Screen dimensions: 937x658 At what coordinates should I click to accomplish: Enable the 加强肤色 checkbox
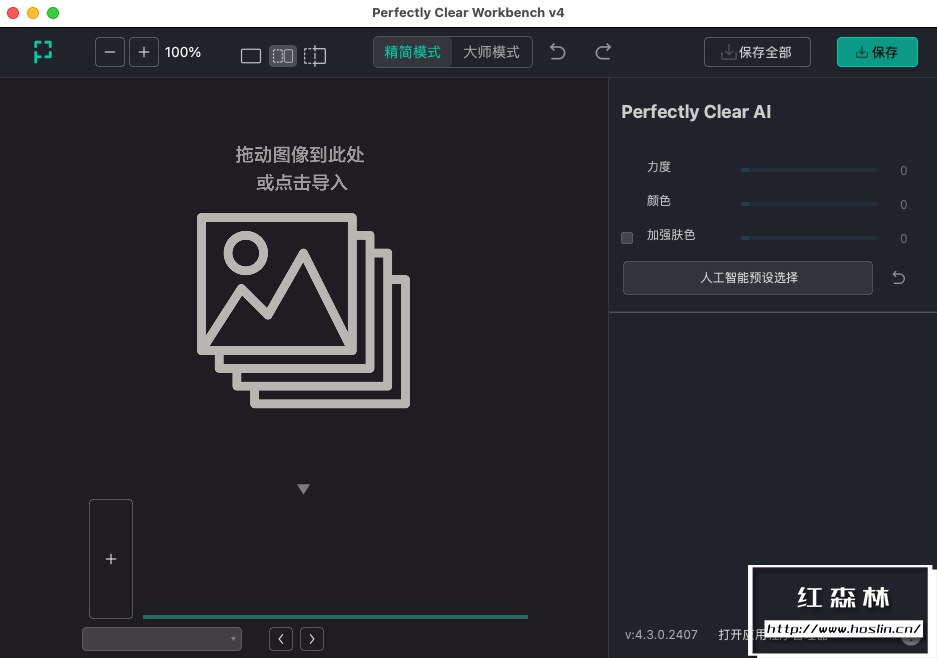pyautogui.click(x=627, y=238)
